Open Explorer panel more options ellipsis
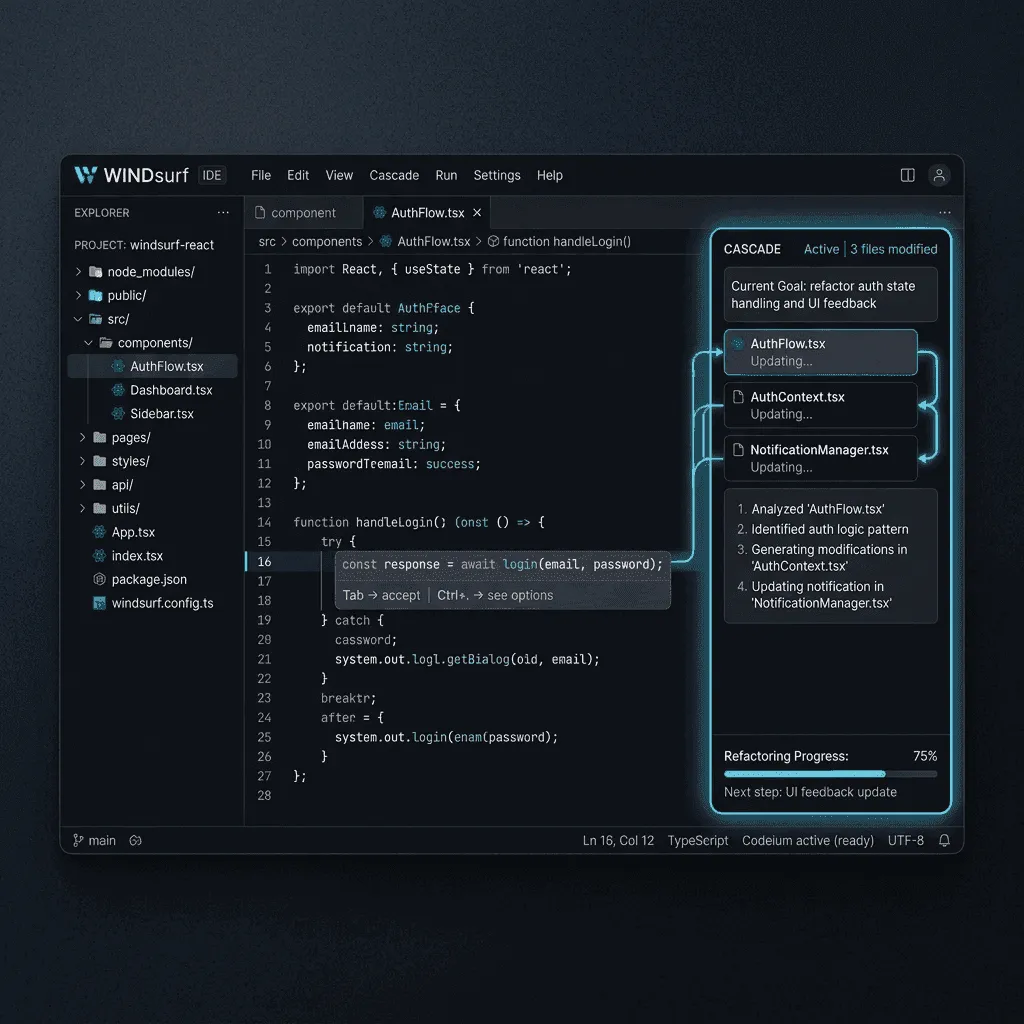The image size is (1024, 1024). pyautogui.click(x=223, y=213)
